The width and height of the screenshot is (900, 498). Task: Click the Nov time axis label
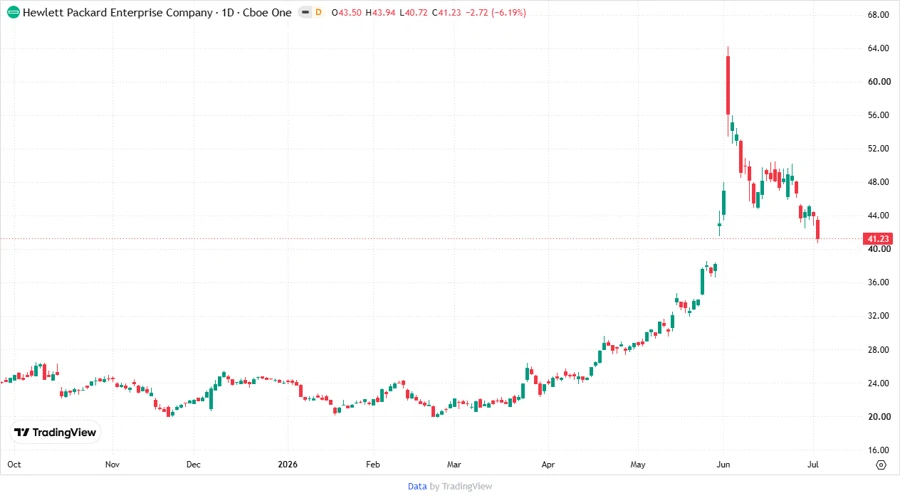[x=112, y=464]
